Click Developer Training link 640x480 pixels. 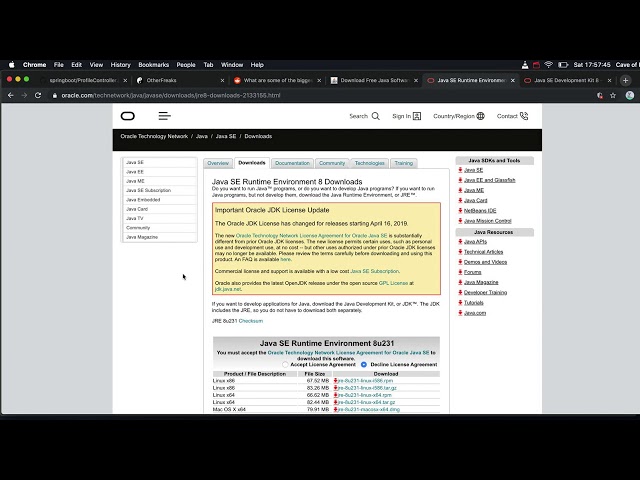pos(485,293)
